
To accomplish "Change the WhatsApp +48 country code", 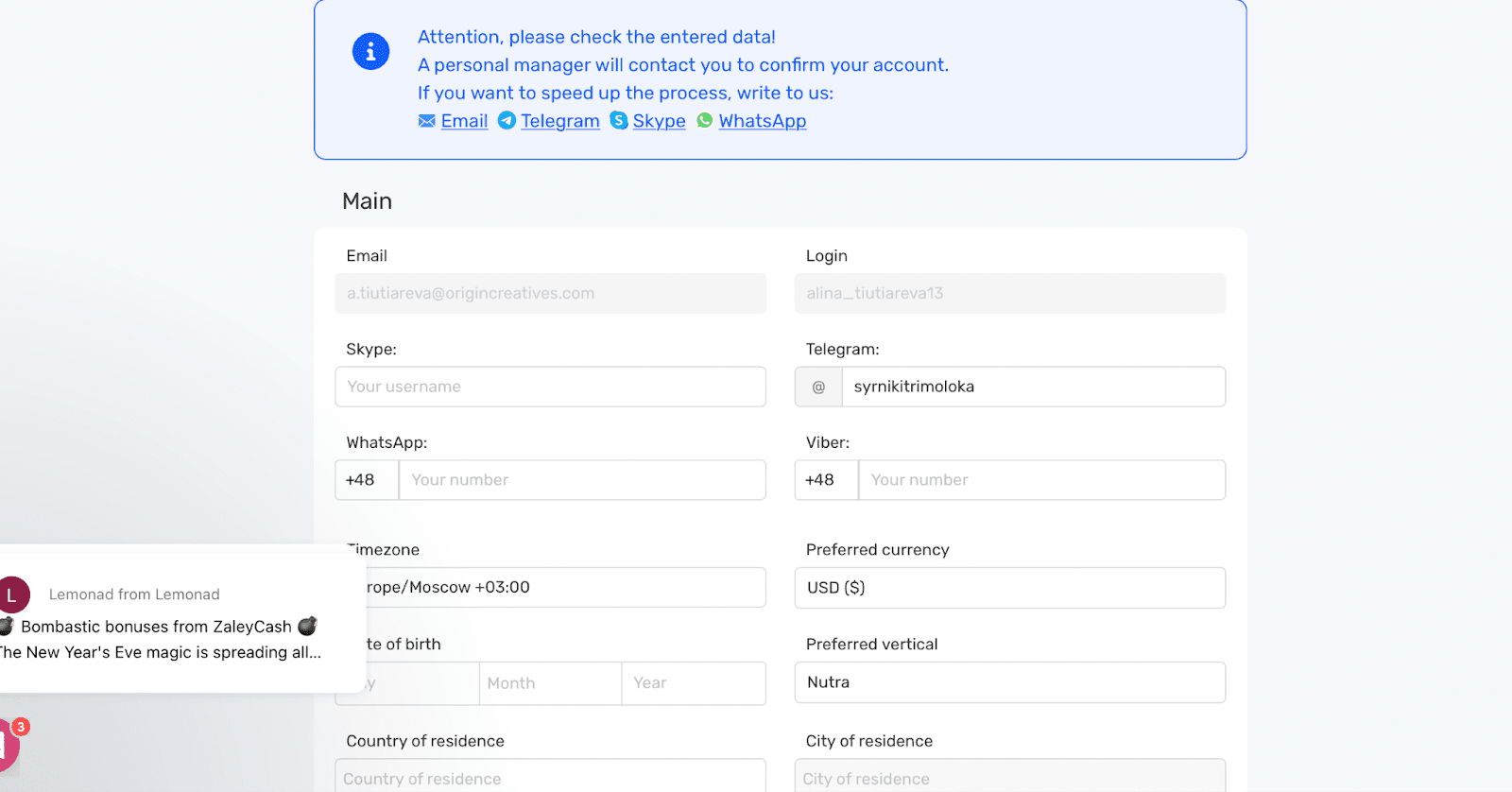I will (367, 480).
